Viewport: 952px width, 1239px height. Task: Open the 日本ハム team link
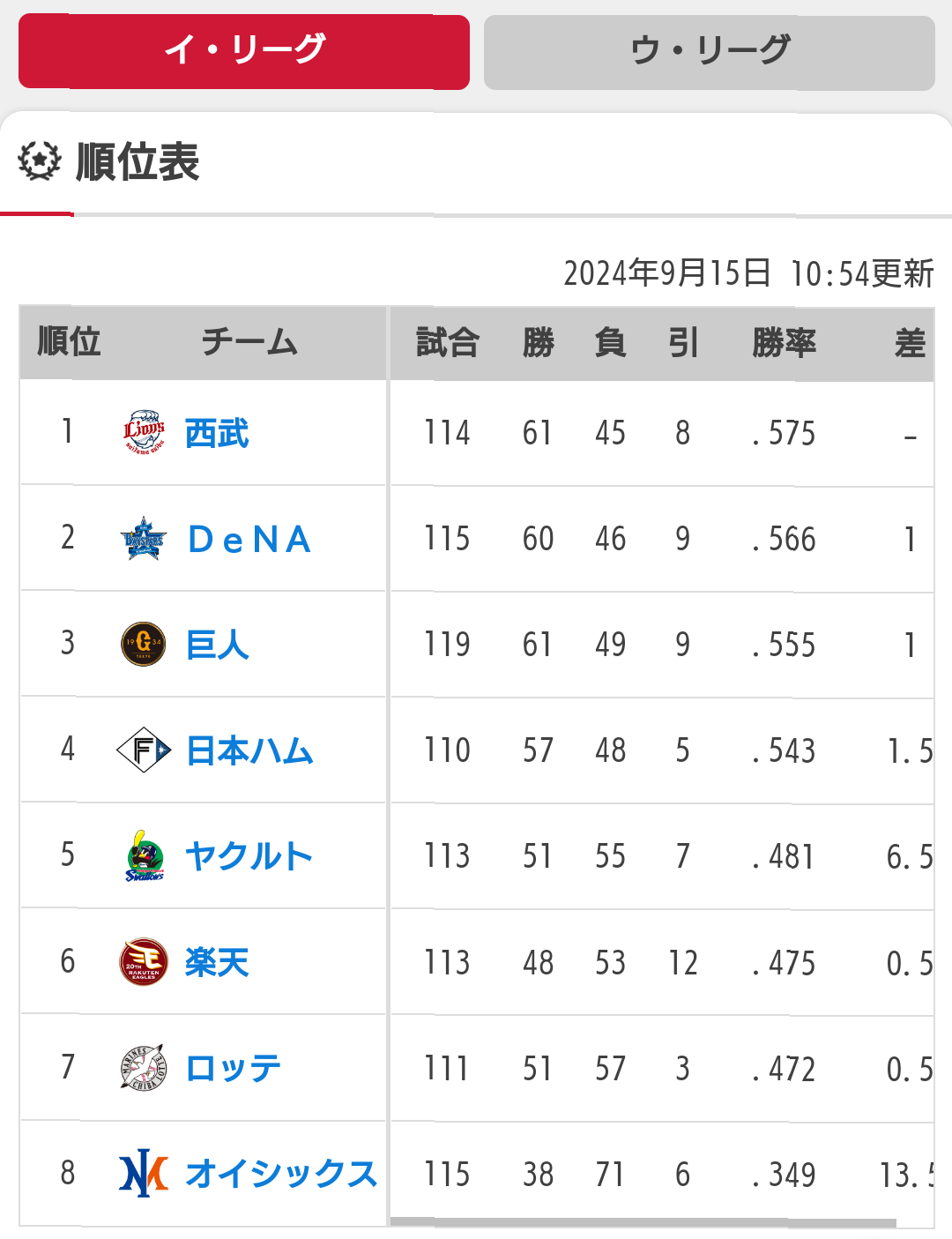(249, 751)
